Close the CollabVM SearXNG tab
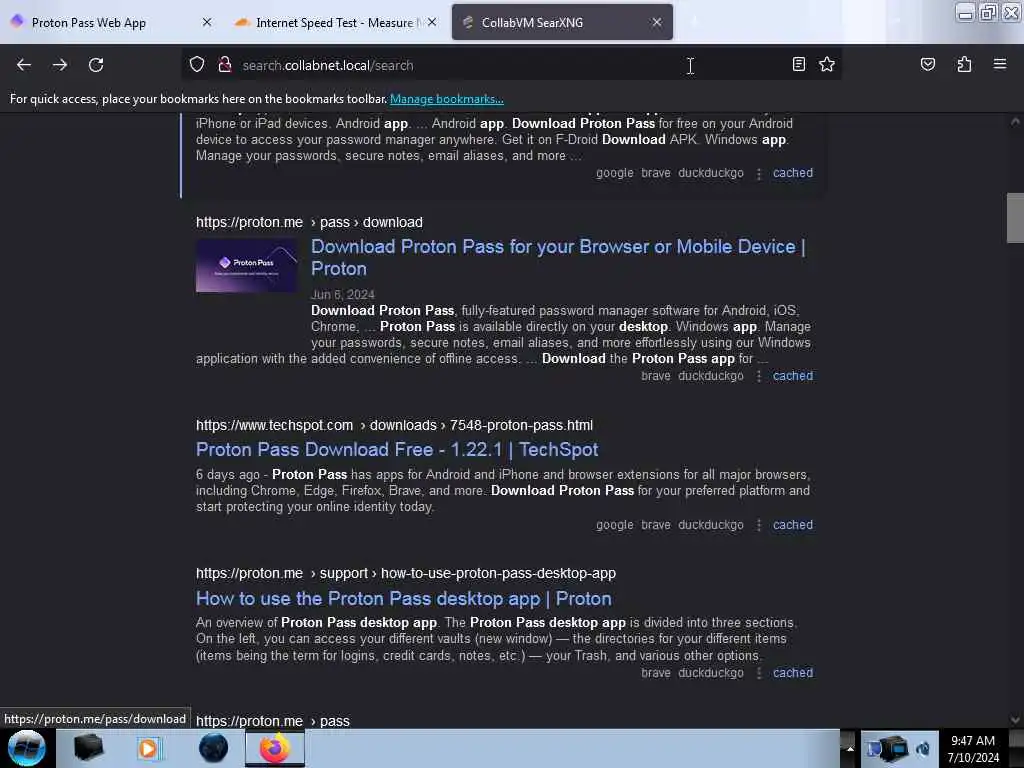The width and height of the screenshot is (1024, 768). (657, 22)
